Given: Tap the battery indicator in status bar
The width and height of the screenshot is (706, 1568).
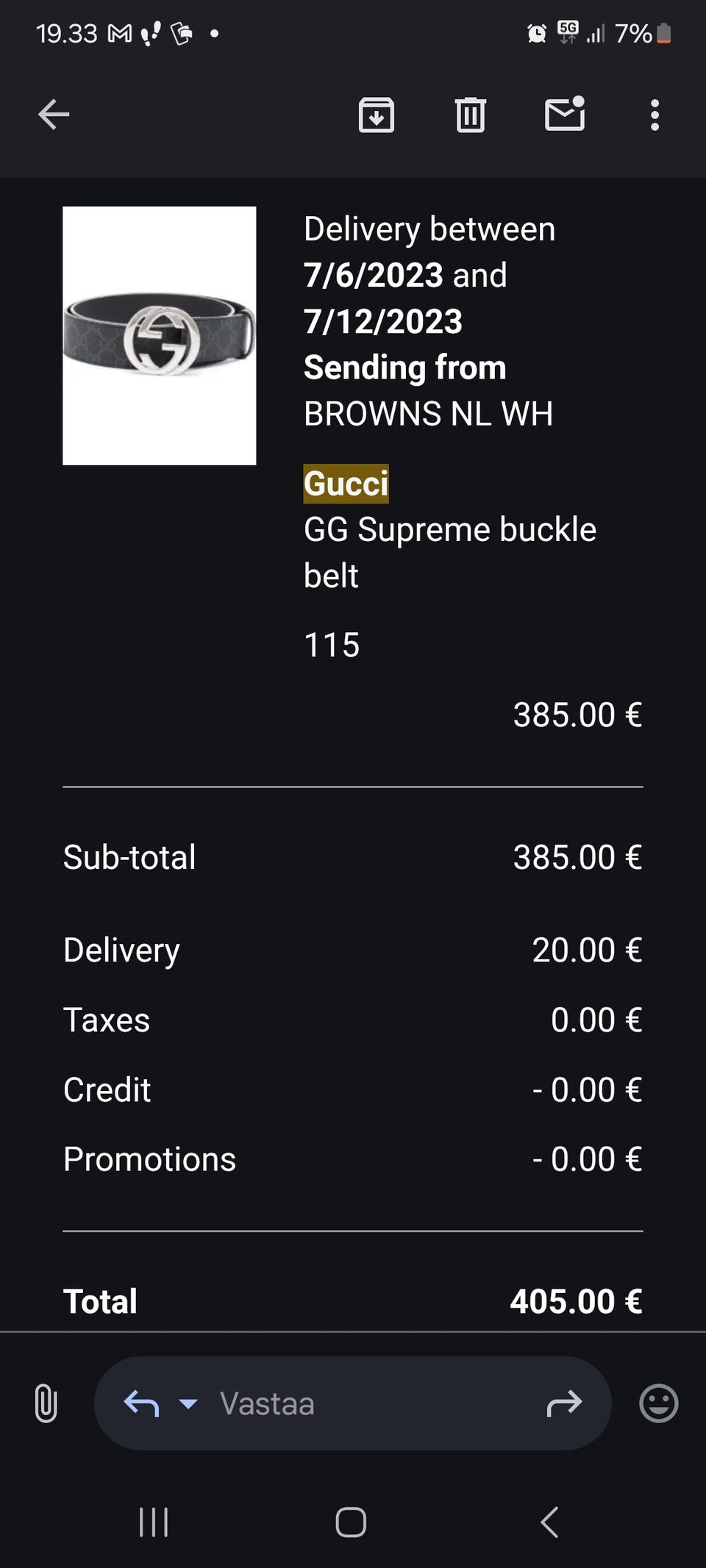Looking at the screenshot, I should 663,33.
